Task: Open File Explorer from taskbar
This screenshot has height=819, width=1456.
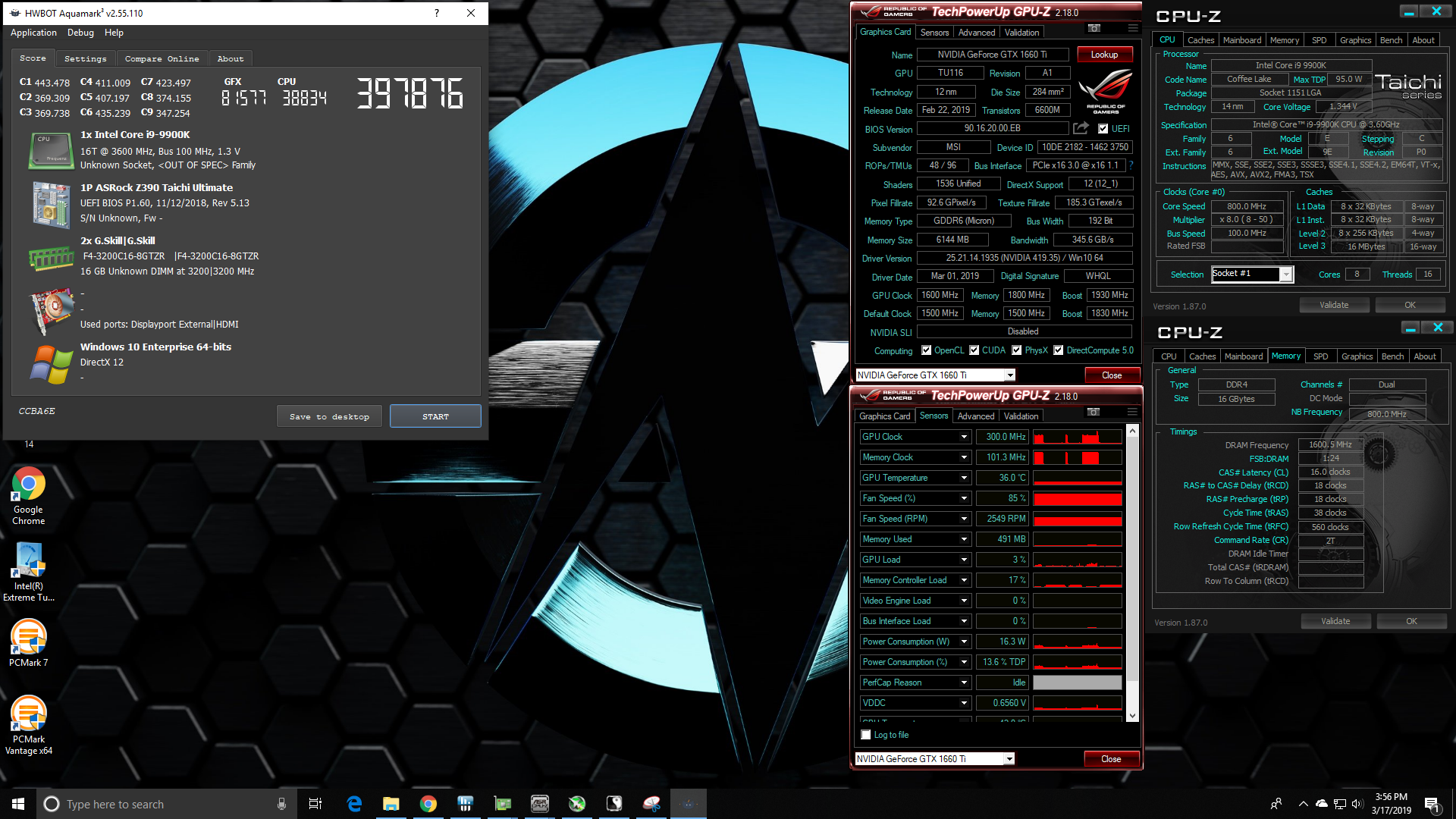Action: (x=391, y=804)
